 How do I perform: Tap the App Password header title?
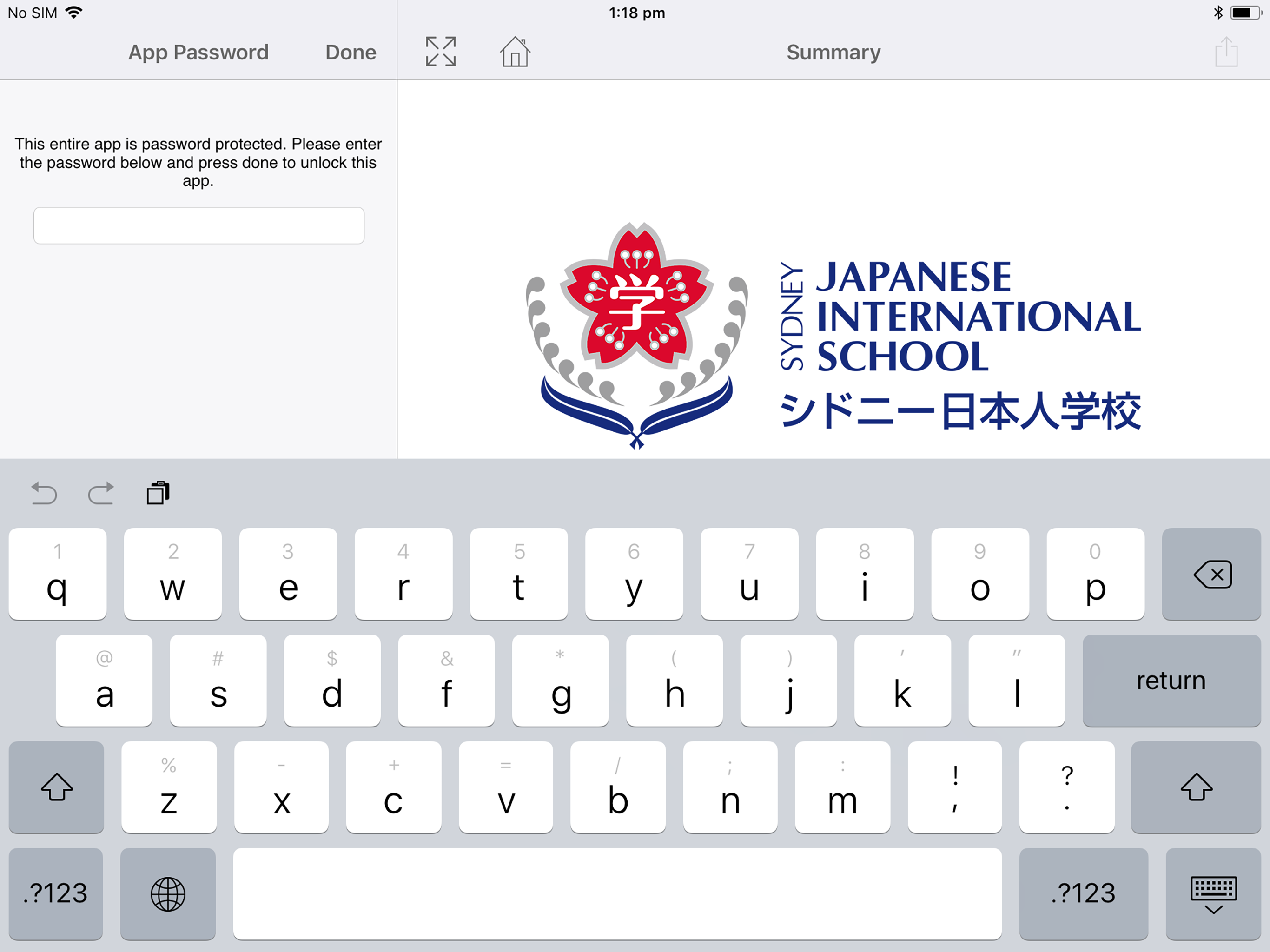(198, 52)
